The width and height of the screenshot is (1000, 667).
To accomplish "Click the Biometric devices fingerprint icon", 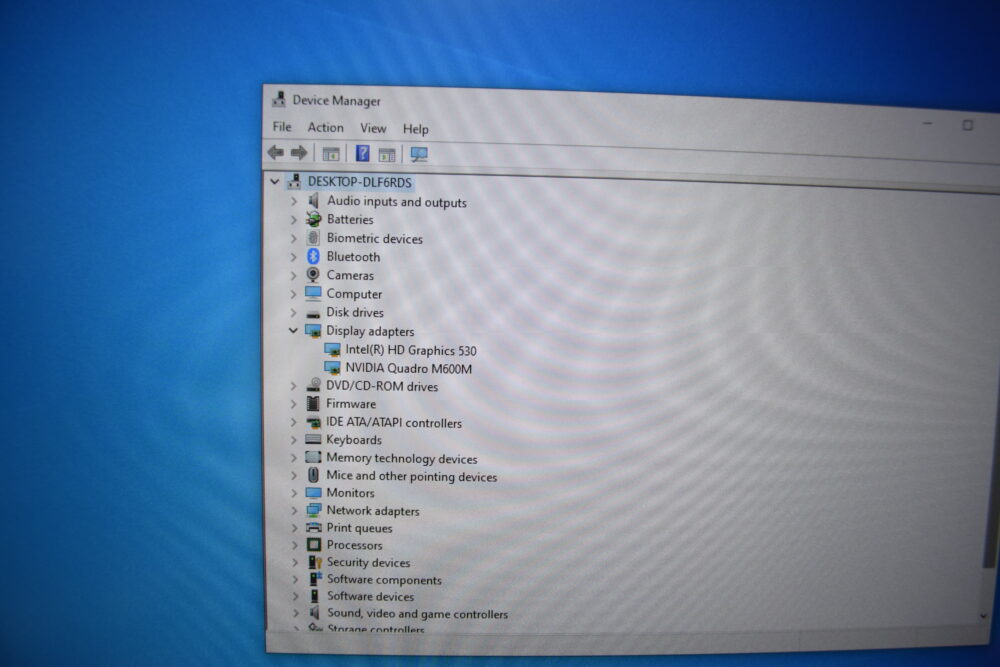I will 313,238.
